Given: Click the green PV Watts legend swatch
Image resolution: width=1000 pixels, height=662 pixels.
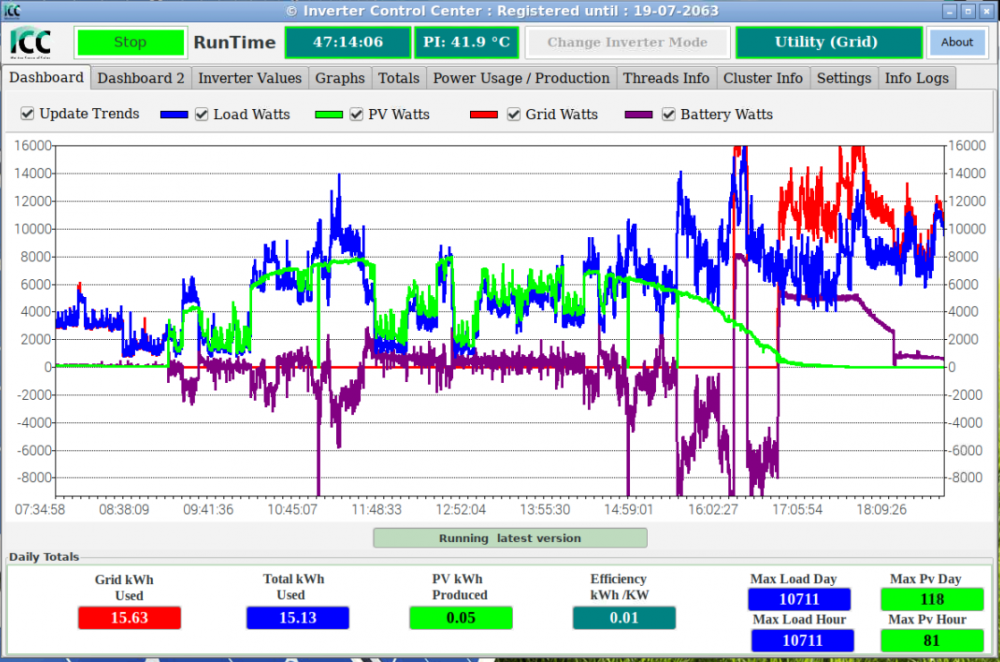Looking at the screenshot, I should (x=329, y=115).
